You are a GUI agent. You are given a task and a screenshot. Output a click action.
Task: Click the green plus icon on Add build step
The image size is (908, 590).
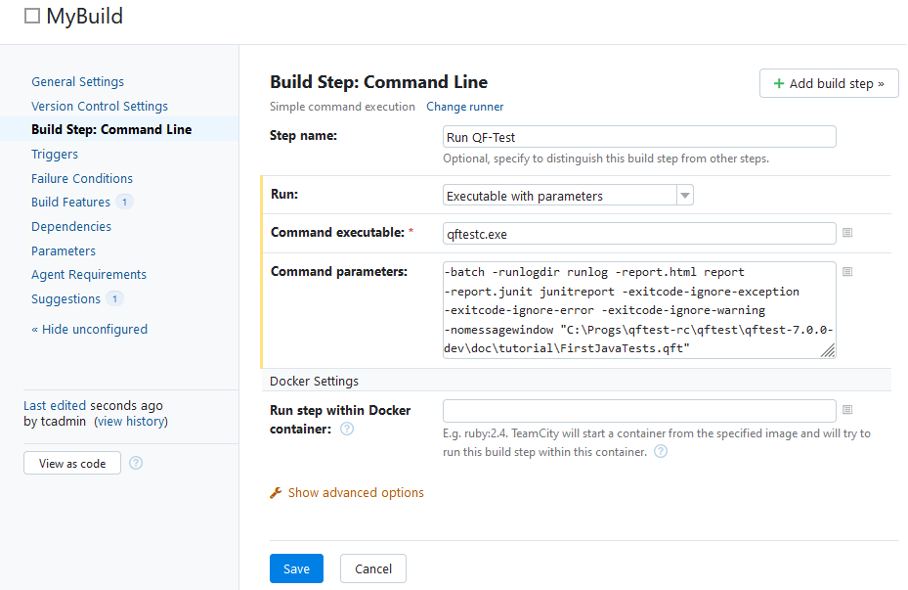pyautogui.click(x=779, y=83)
